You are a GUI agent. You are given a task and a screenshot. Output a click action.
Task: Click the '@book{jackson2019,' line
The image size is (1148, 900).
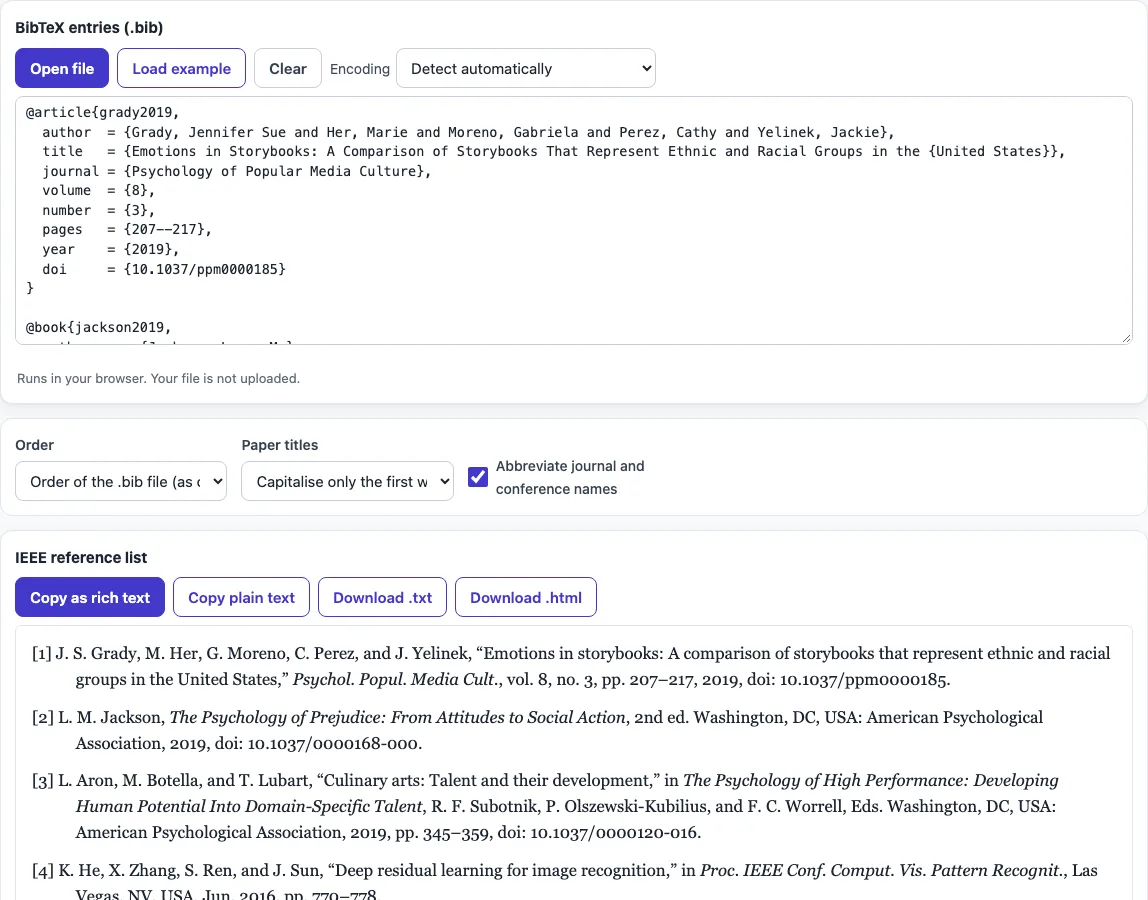(x=98, y=327)
